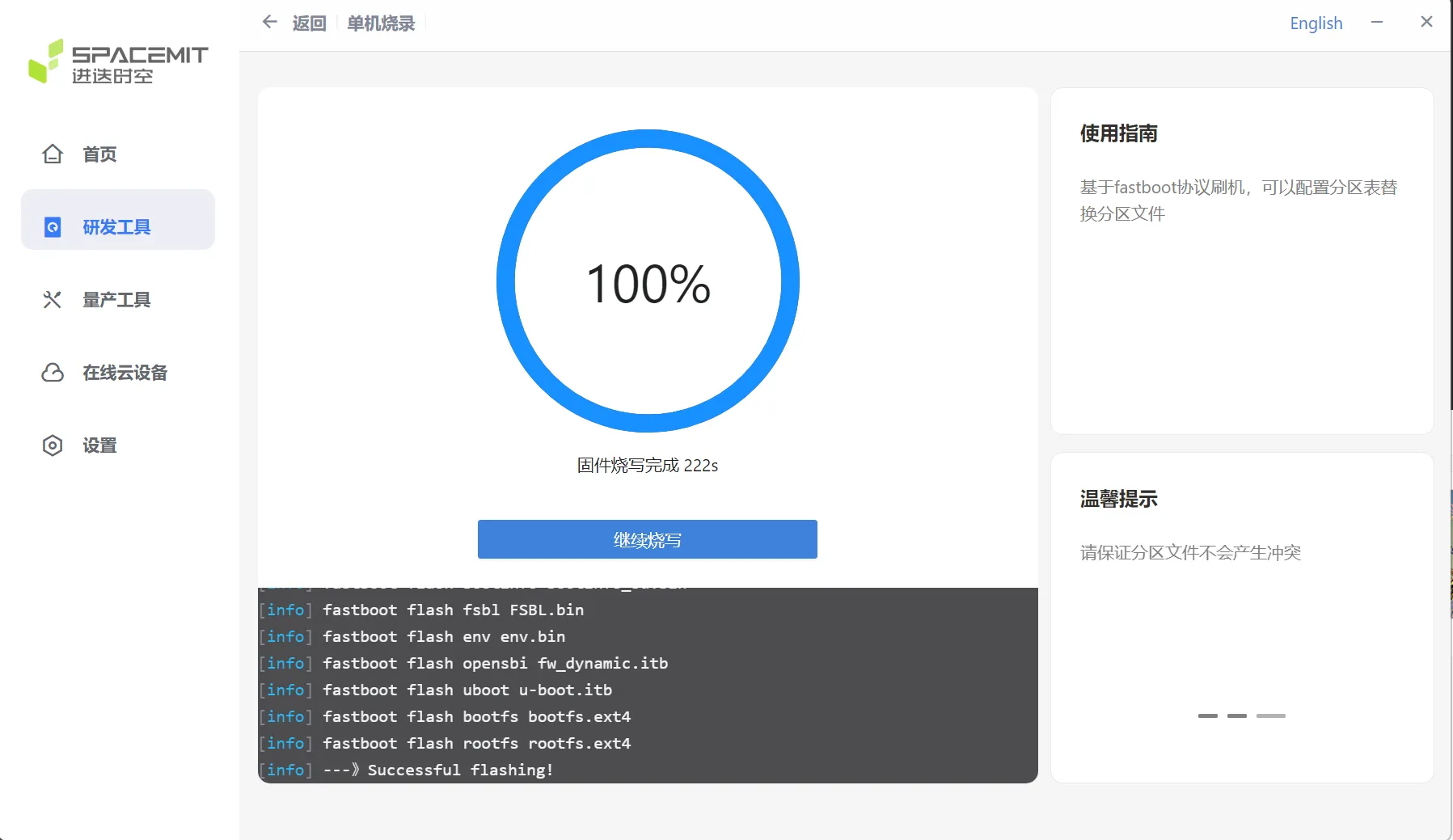The height and width of the screenshot is (840, 1453).
Task: Click the 使用指南 heading
Action: pos(1119,133)
